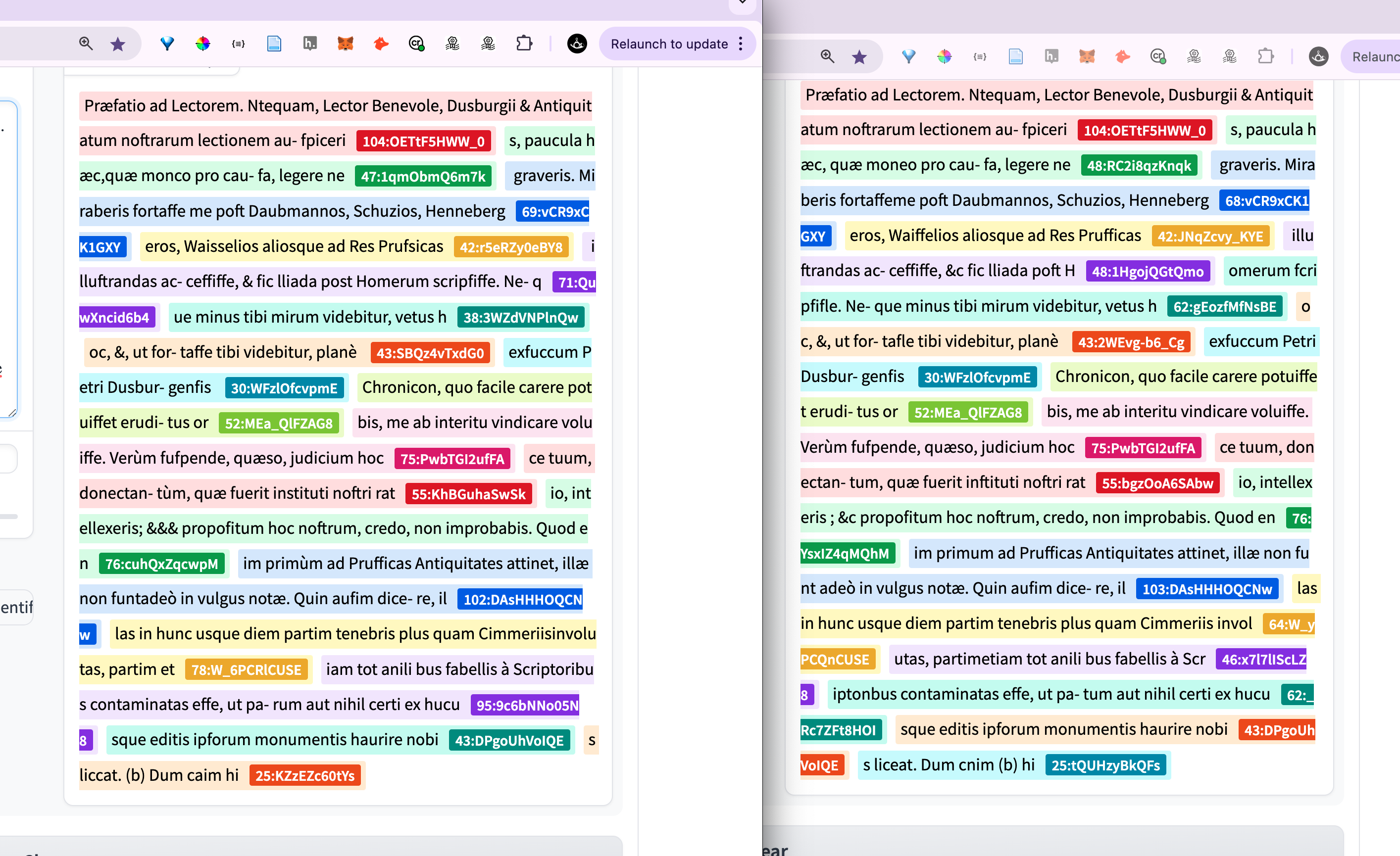Click the '43:2WEvg-b6_Cg' tag
Viewport: 1400px width, 856px height.
1131,342
